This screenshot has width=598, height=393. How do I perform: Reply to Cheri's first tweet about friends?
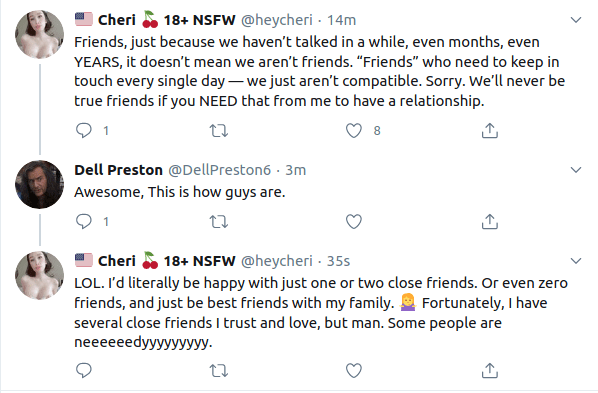(84, 130)
